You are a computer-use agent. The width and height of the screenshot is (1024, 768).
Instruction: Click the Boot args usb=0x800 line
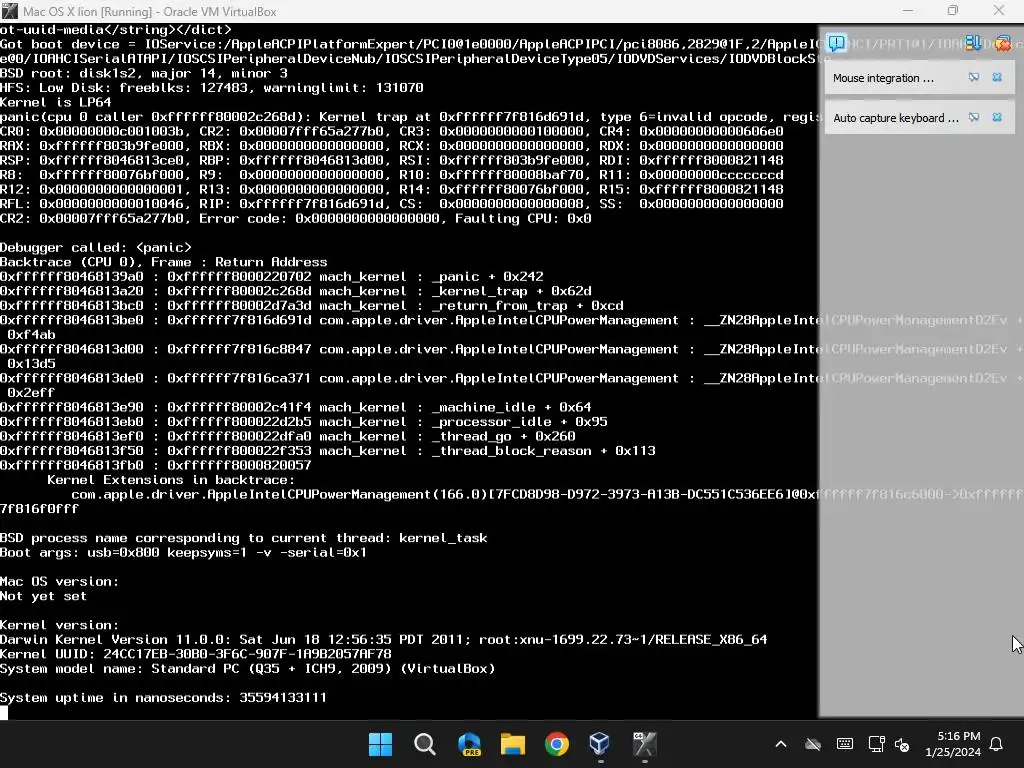point(184,552)
